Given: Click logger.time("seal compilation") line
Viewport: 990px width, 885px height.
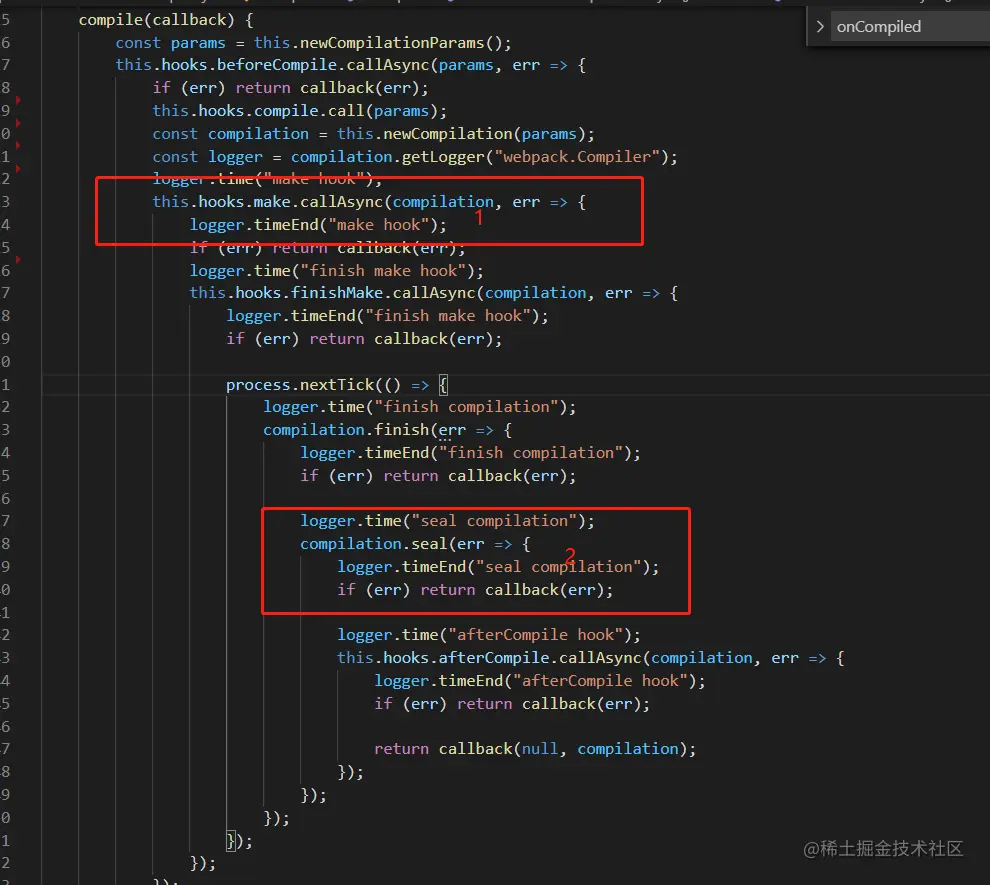Looking at the screenshot, I should coord(447,521).
